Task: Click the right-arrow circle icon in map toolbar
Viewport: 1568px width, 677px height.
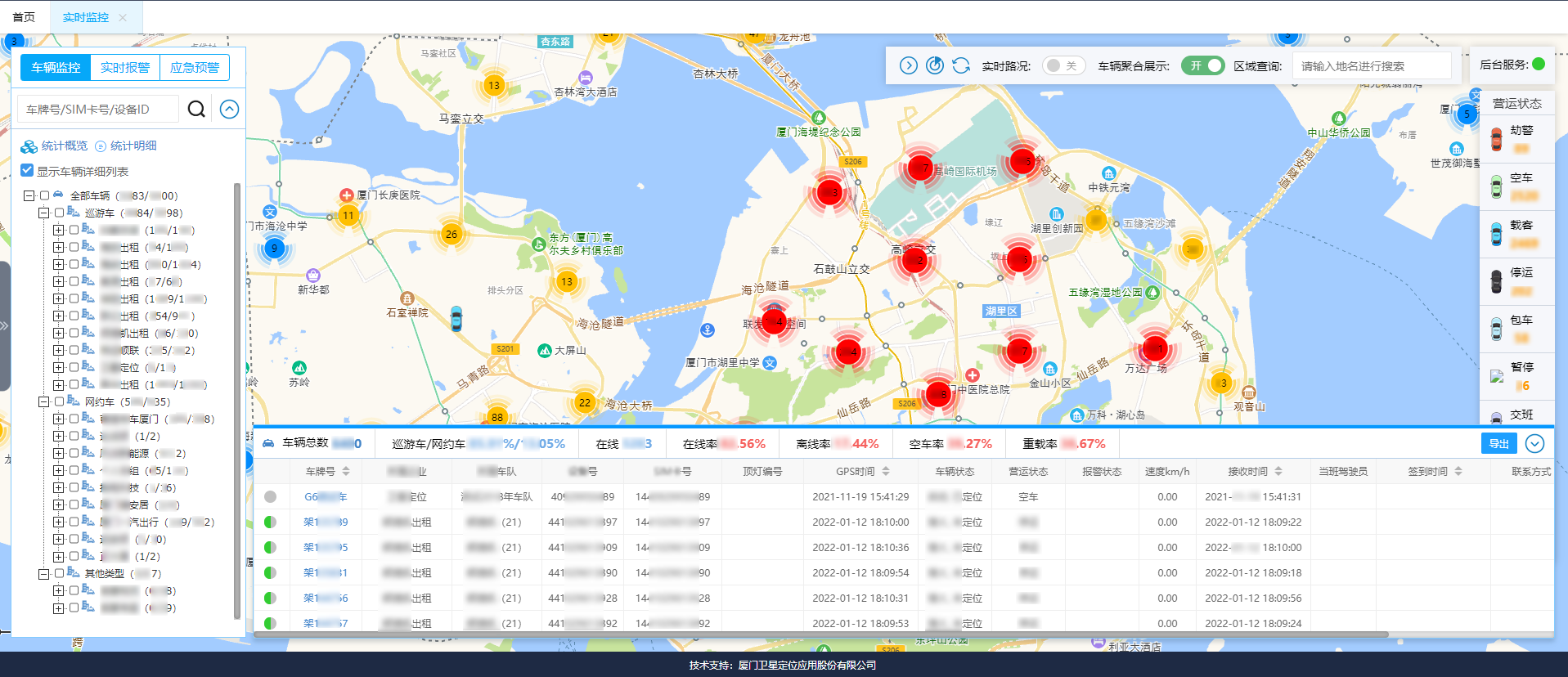Action: point(908,65)
